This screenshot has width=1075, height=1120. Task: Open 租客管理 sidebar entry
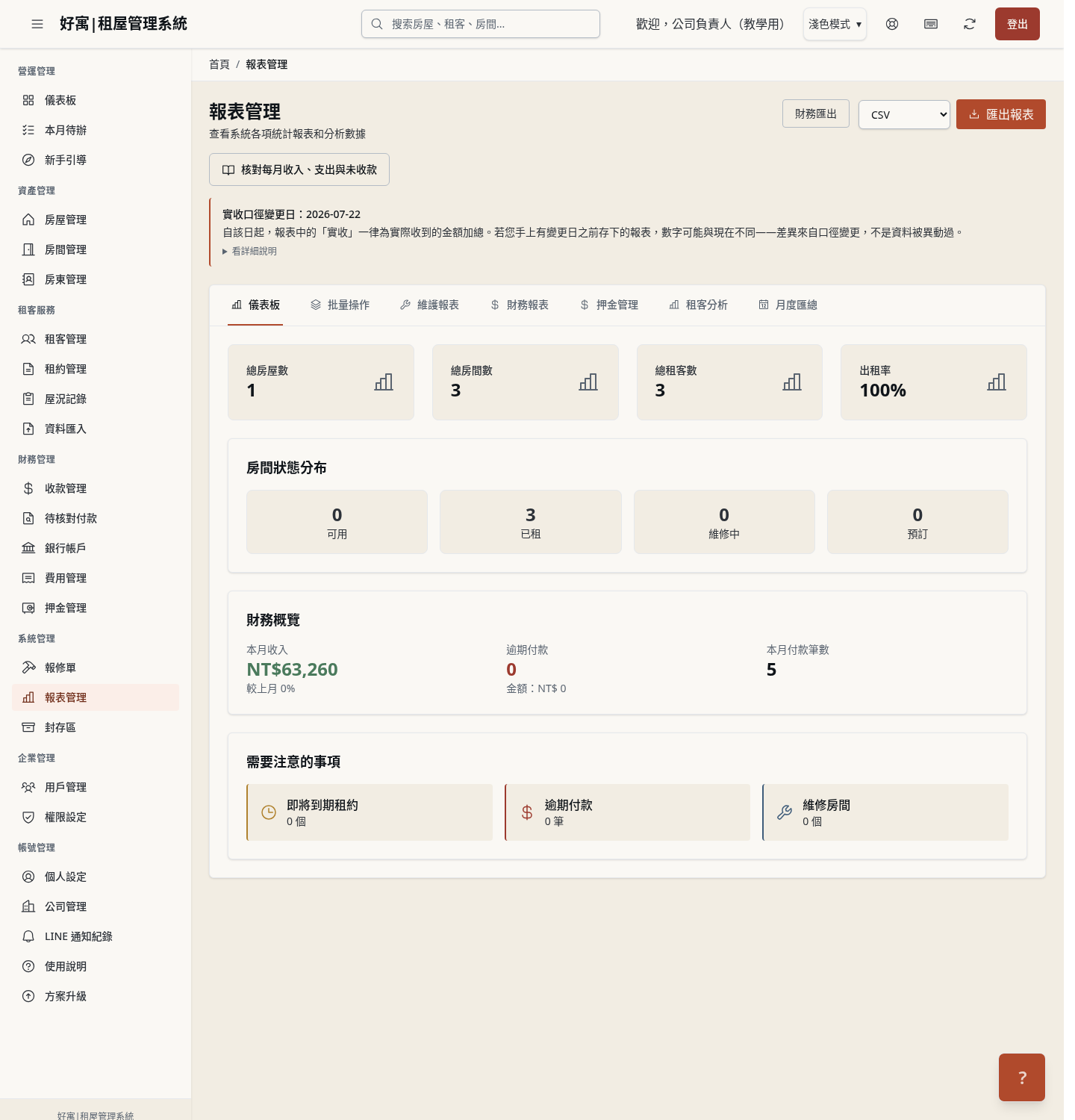(x=96, y=339)
